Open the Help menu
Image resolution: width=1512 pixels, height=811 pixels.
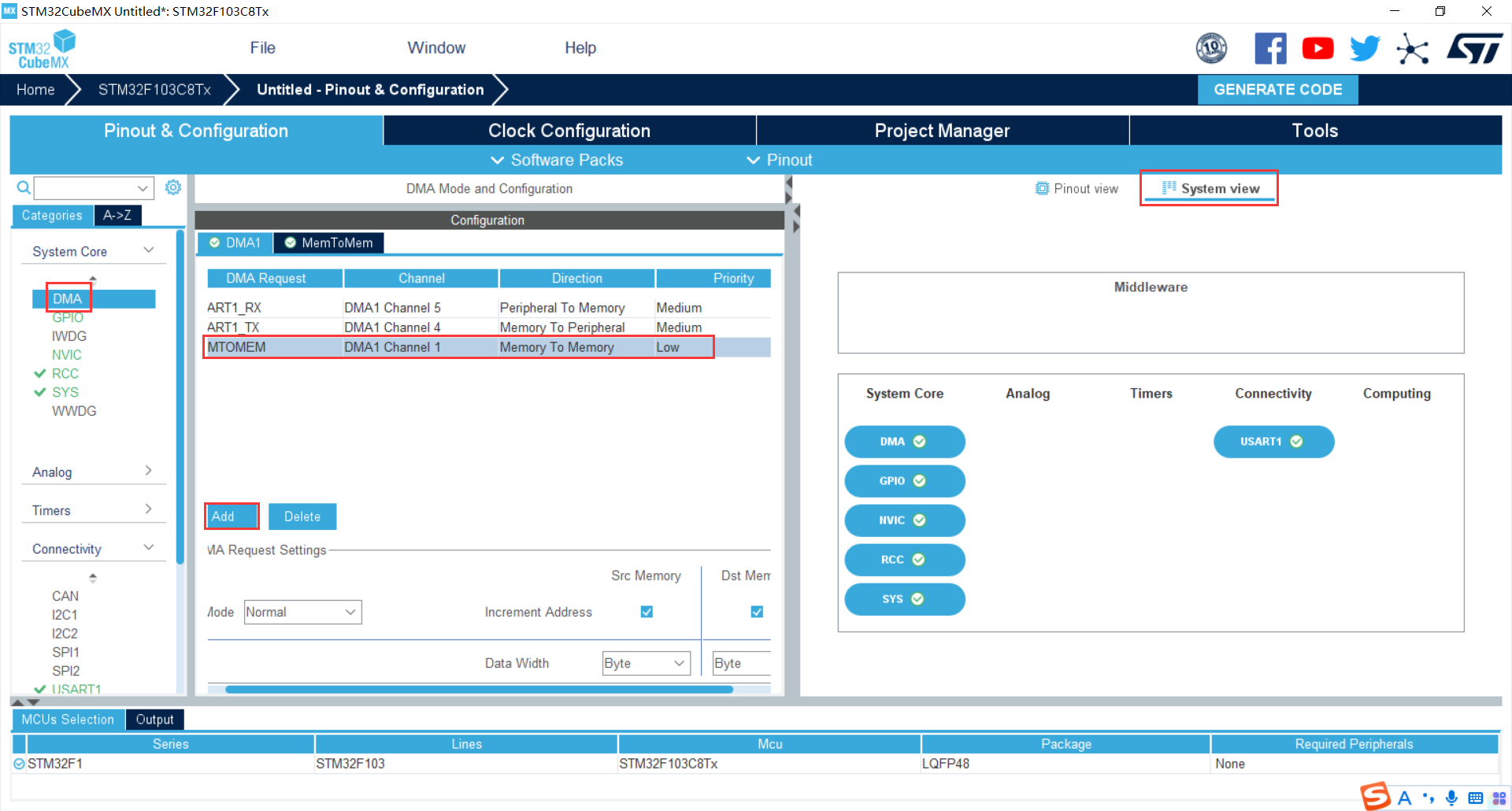point(580,48)
